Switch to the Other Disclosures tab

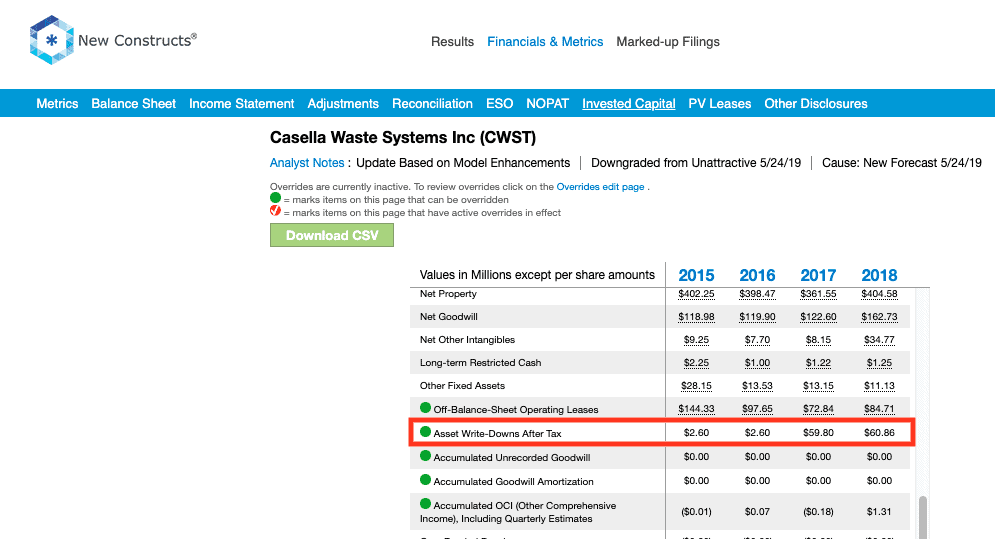pyautogui.click(x=816, y=103)
